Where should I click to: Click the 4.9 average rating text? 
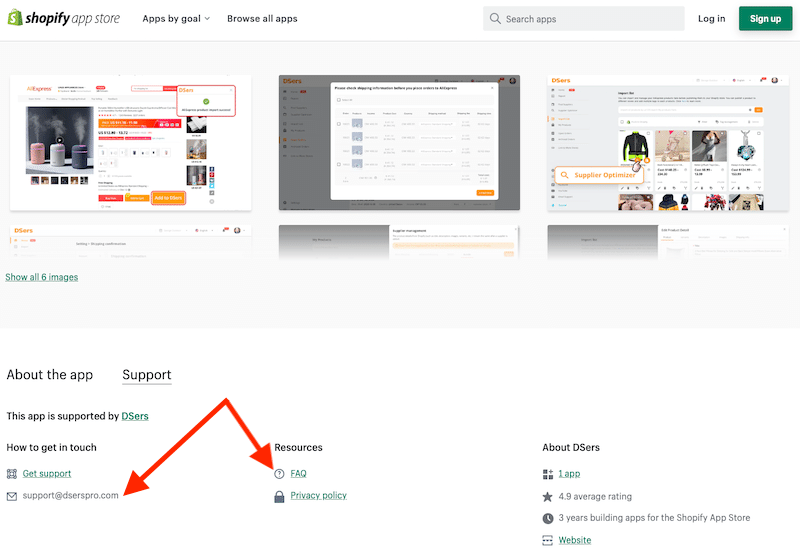pyautogui.click(x=595, y=496)
